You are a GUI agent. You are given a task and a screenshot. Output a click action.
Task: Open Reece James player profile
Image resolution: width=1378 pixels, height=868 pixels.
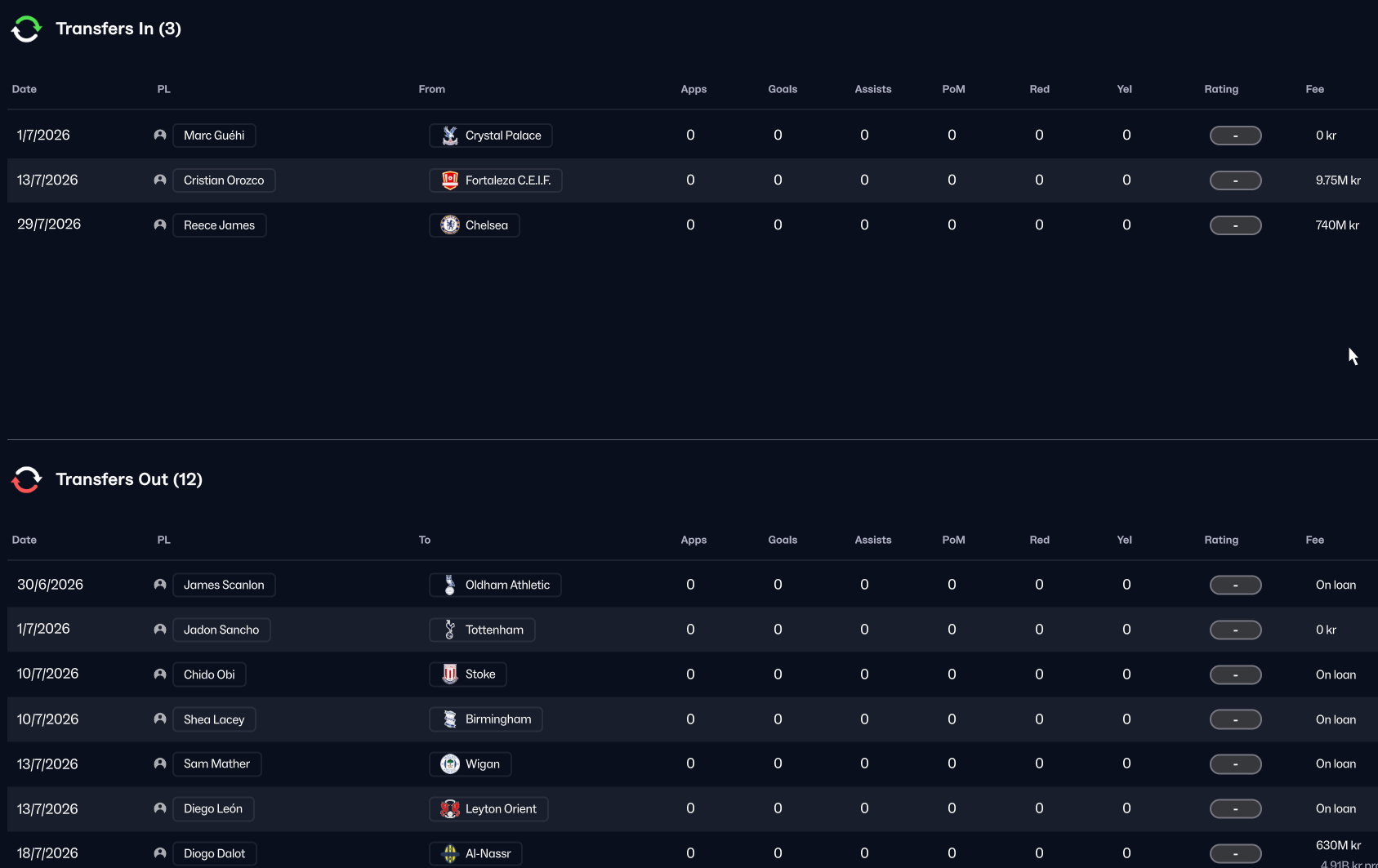[219, 225]
